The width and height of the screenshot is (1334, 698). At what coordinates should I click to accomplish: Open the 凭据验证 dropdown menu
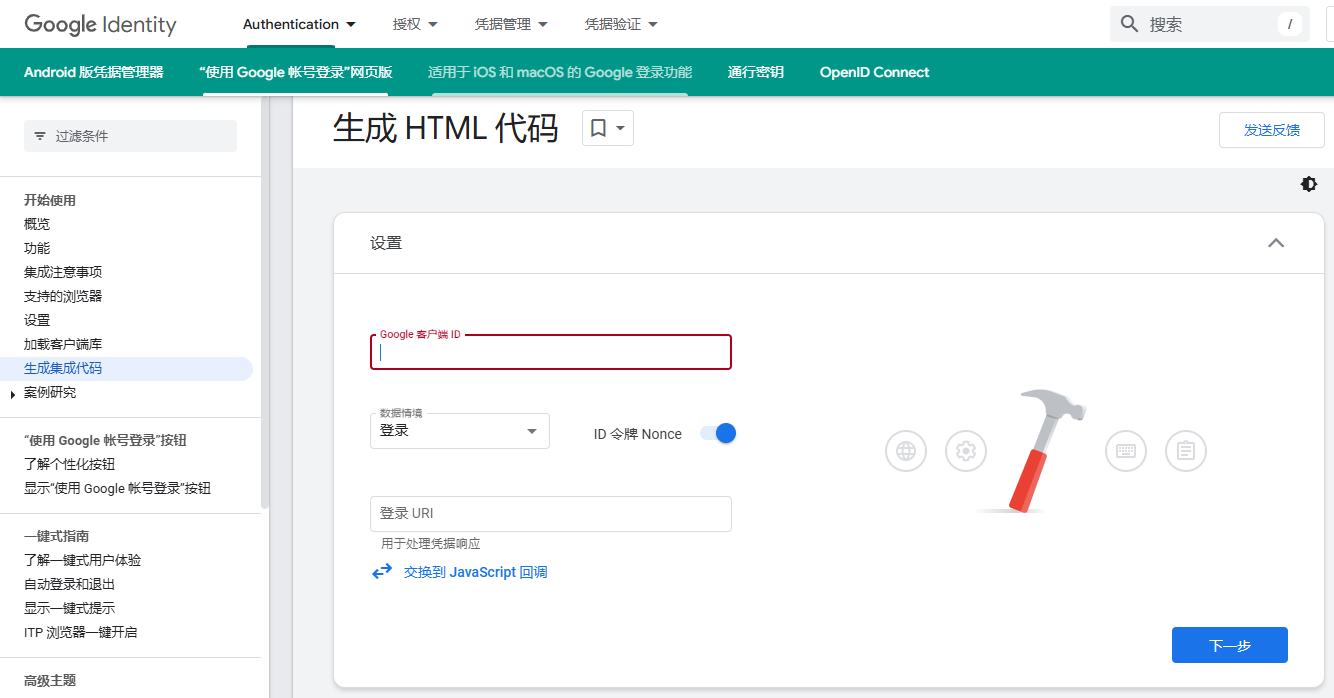click(x=621, y=24)
